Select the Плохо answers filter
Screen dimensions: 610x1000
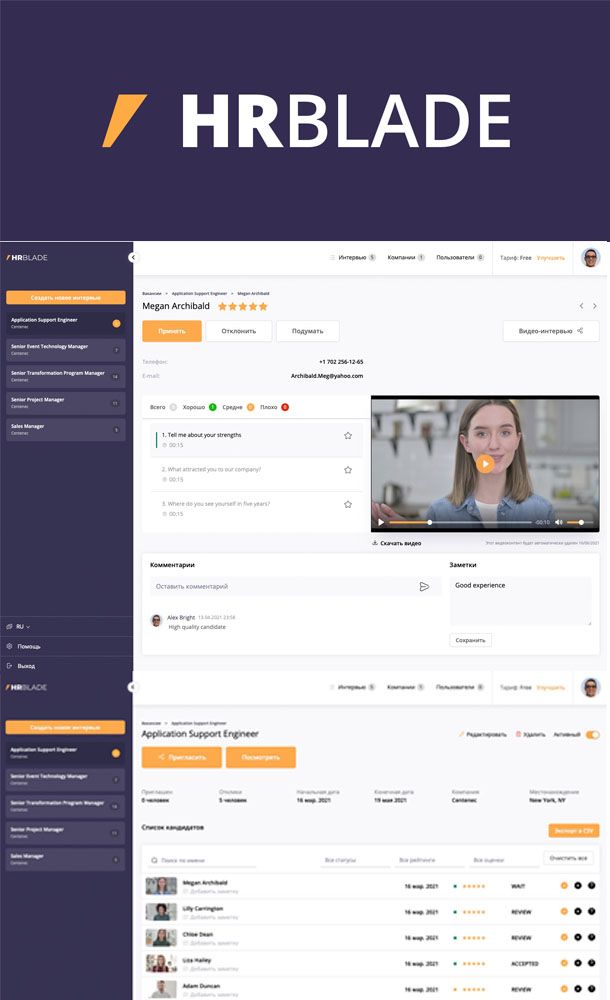[x=274, y=407]
